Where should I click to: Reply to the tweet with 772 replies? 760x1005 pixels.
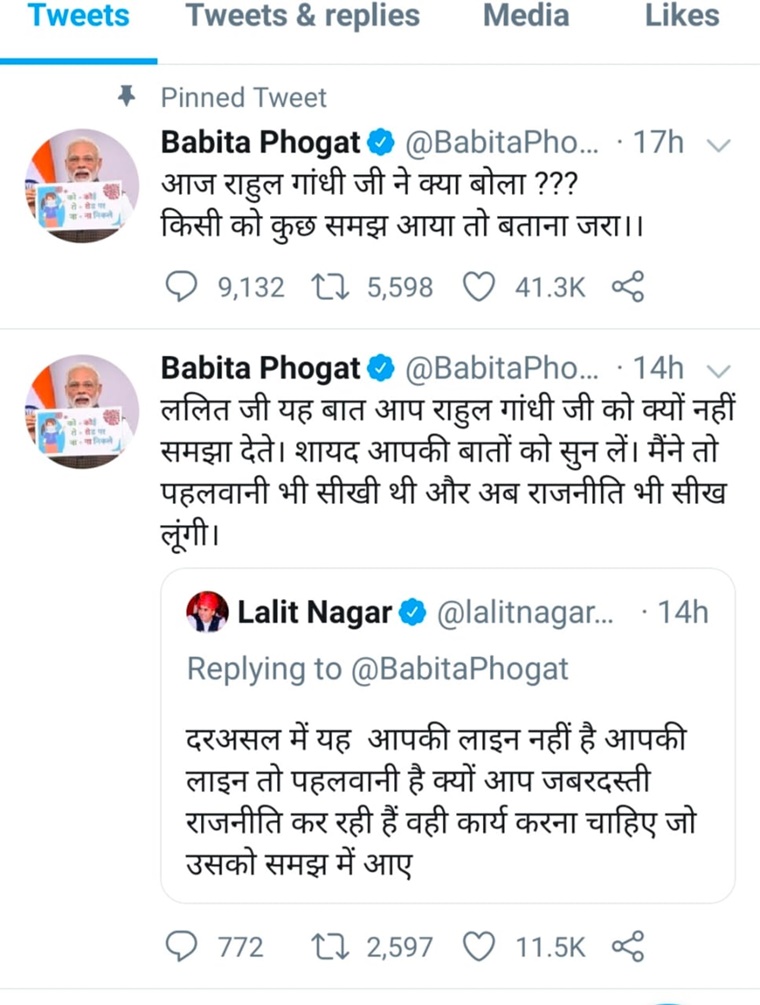pyautogui.click(x=181, y=946)
